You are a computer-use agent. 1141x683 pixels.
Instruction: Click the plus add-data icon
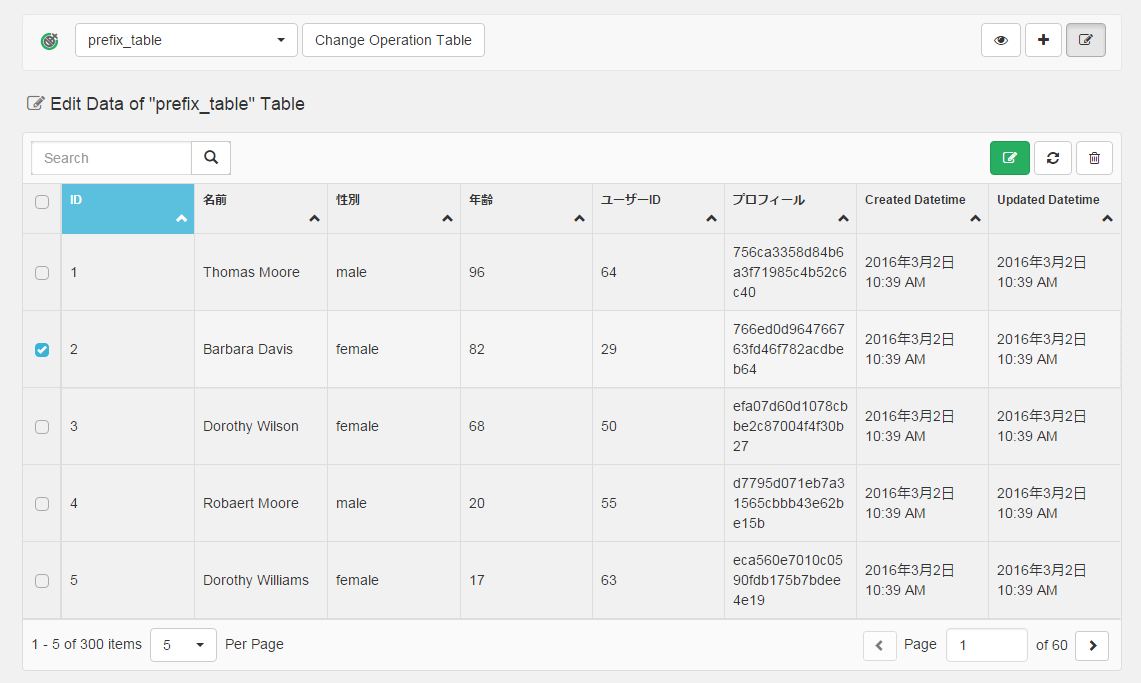pos(1043,41)
